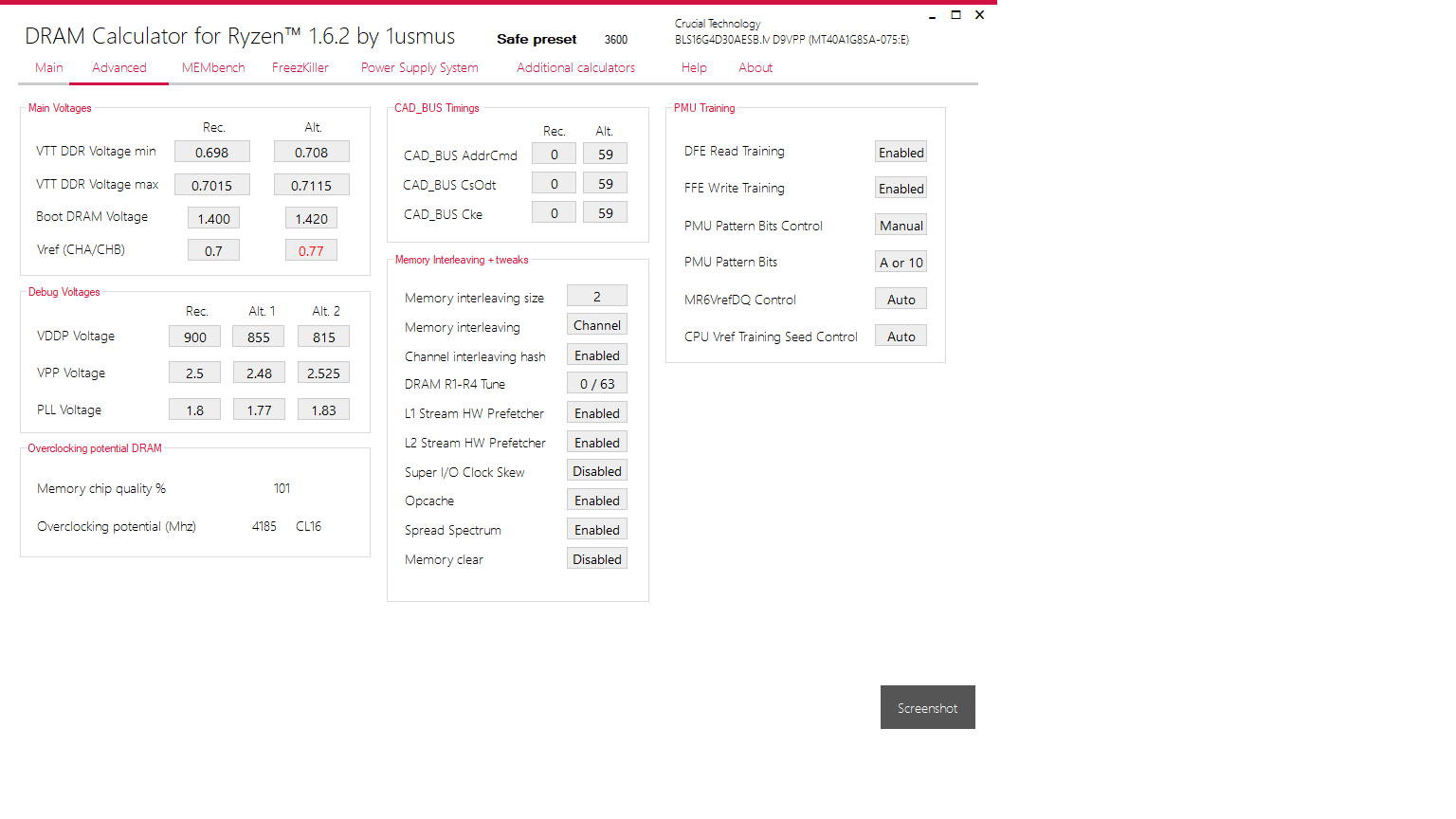Open the About tab
1456x819 pixels.
(x=755, y=67)
